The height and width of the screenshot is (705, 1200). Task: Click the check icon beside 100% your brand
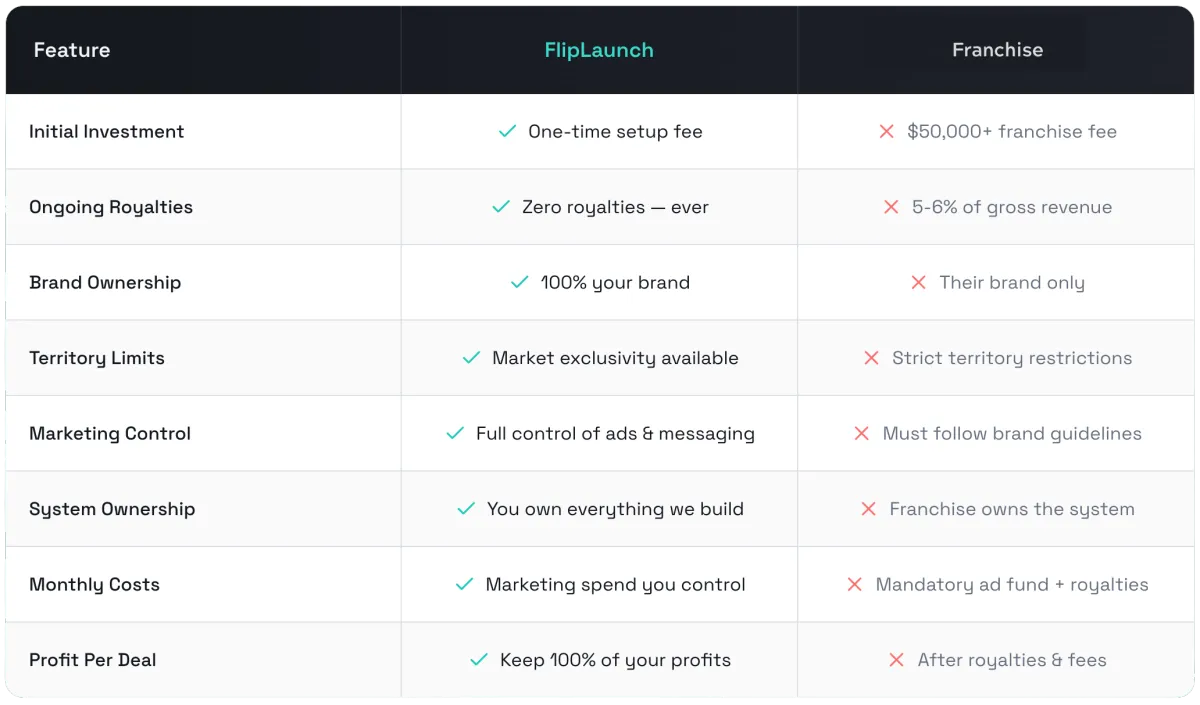point(519,282)
